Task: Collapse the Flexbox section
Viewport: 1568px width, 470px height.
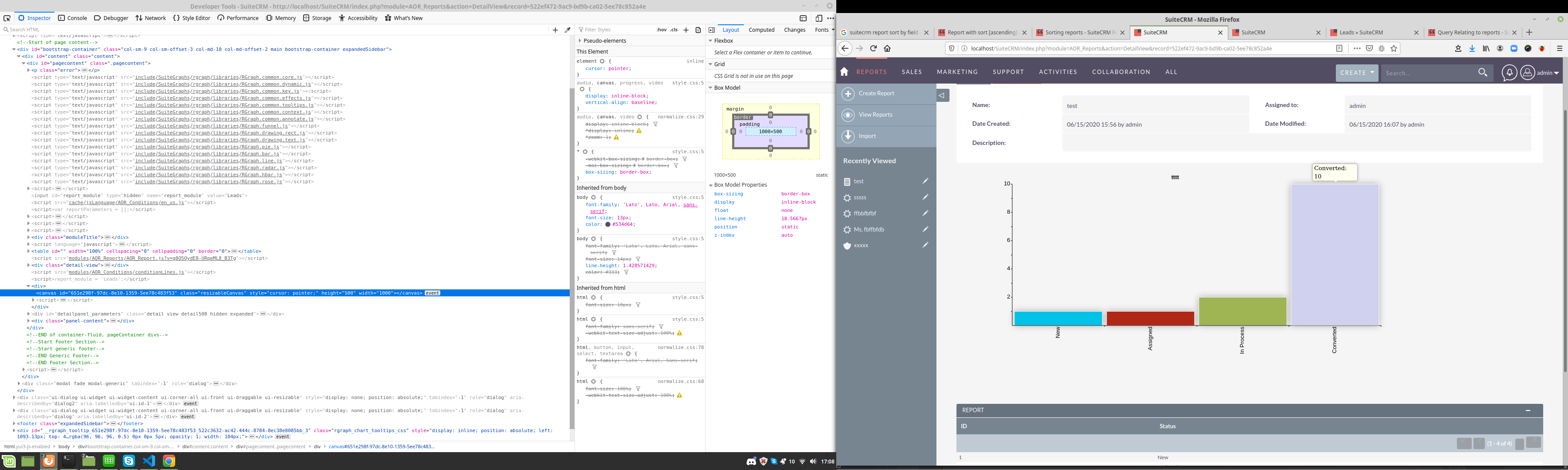Action: pos(710,41)
